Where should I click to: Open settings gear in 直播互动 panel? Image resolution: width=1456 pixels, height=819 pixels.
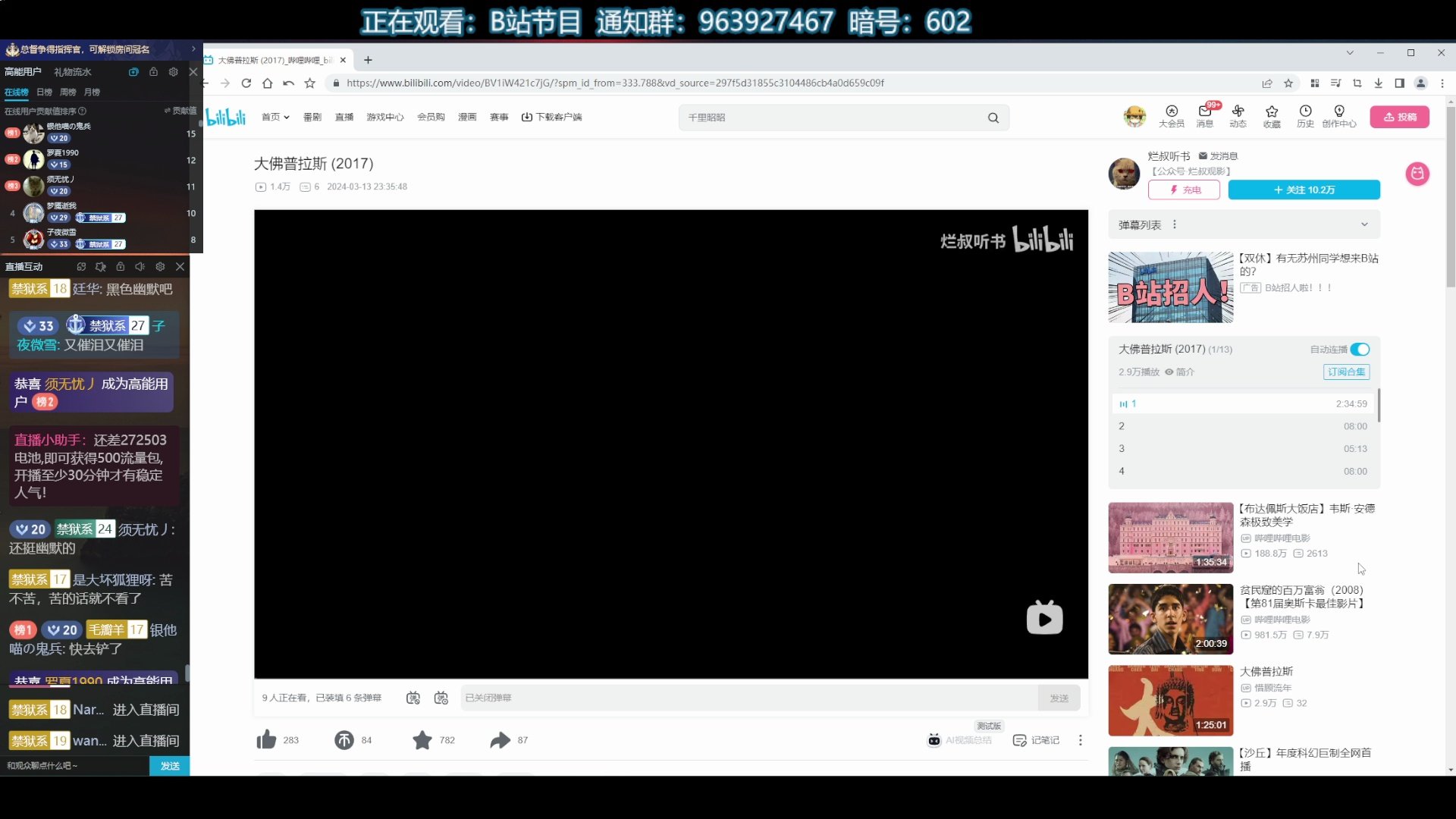[x=160, y=266]
